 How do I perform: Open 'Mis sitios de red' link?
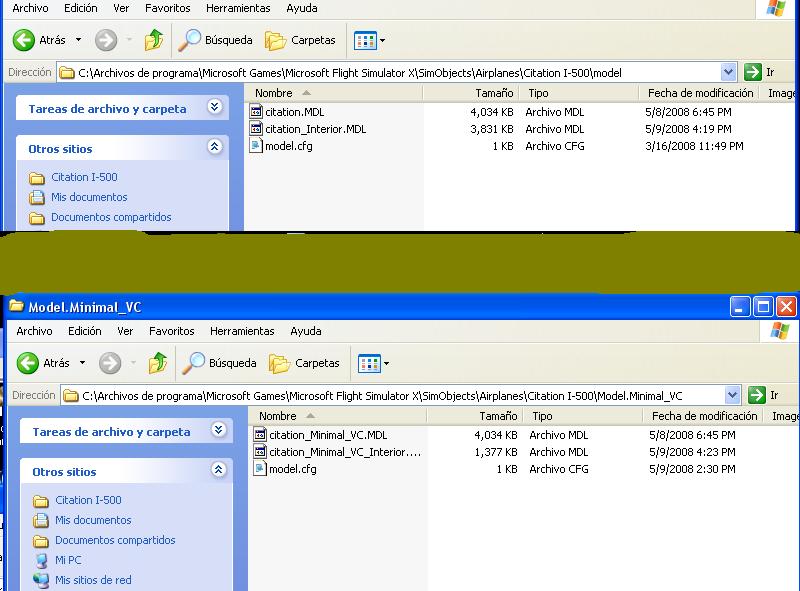coord(93,580)
